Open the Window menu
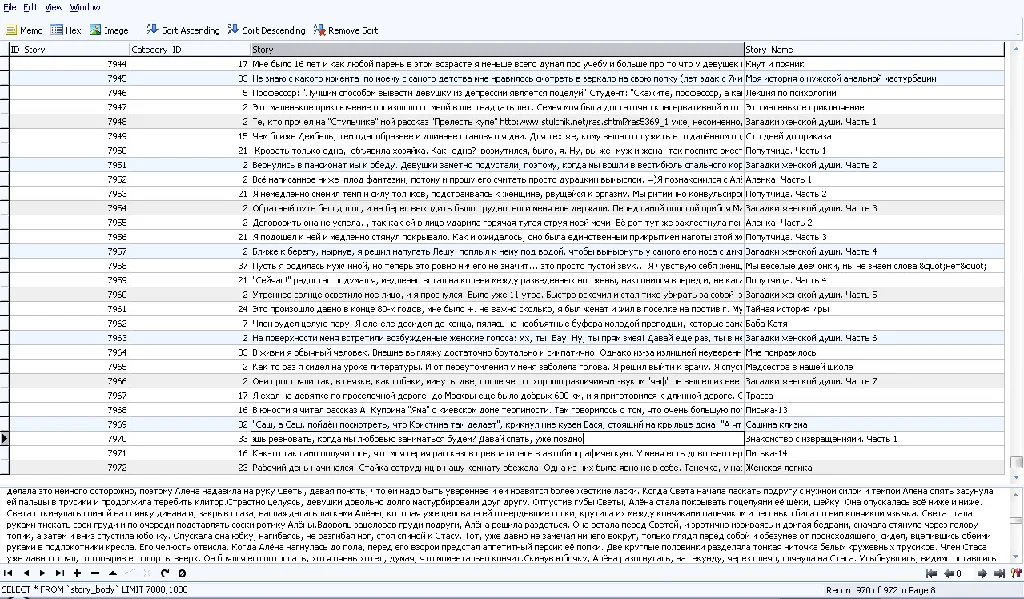Screen dimensions: 1024x599 pyautogui.click(x=84, y=7)
